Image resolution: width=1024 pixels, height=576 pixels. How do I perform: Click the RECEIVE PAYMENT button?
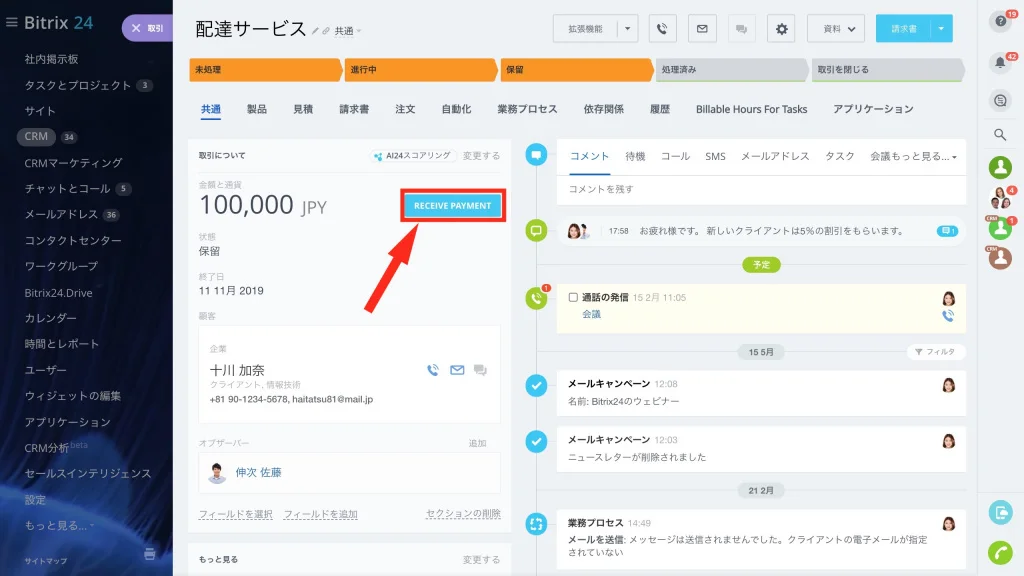[453, 206]
